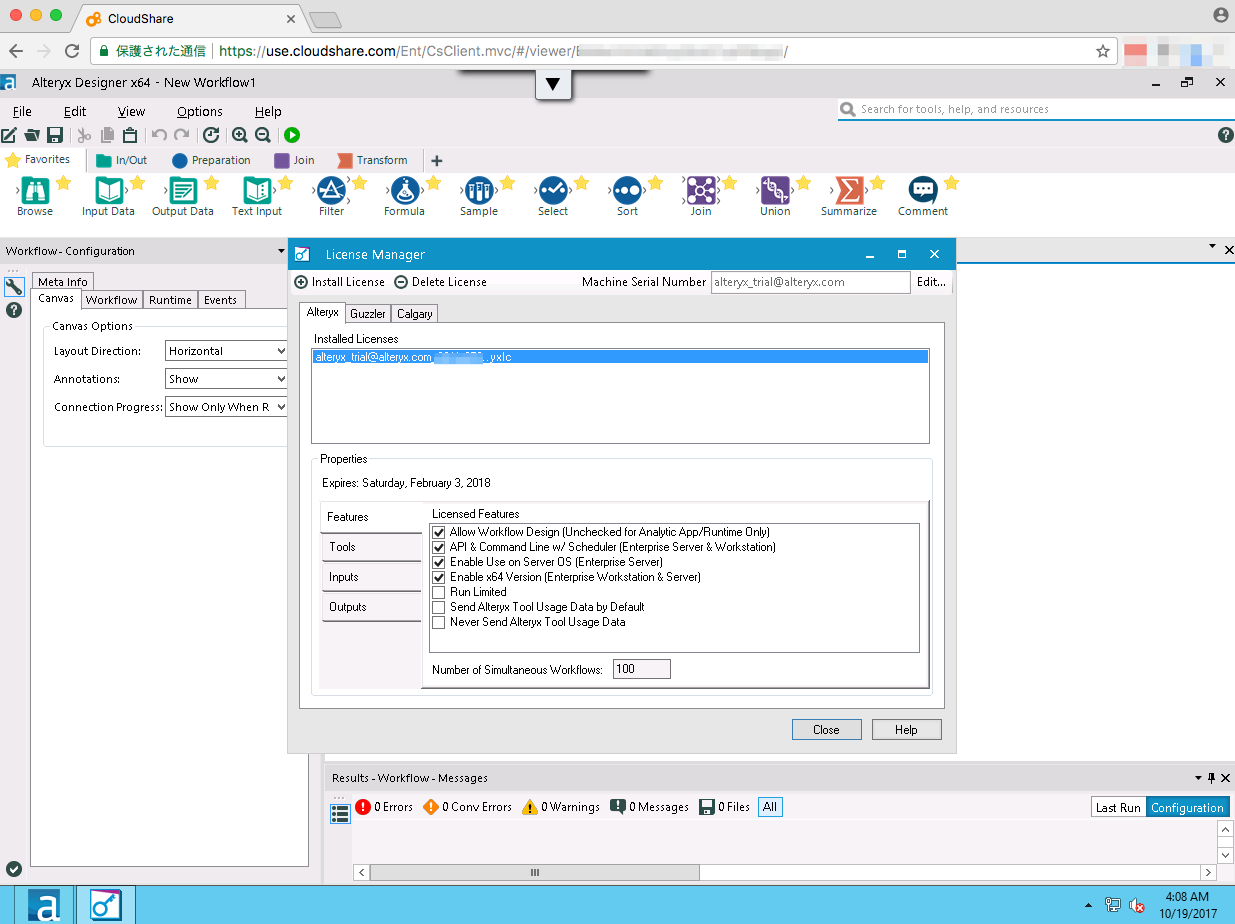Show hidden system tray icons arrow

click(1089, 905)
